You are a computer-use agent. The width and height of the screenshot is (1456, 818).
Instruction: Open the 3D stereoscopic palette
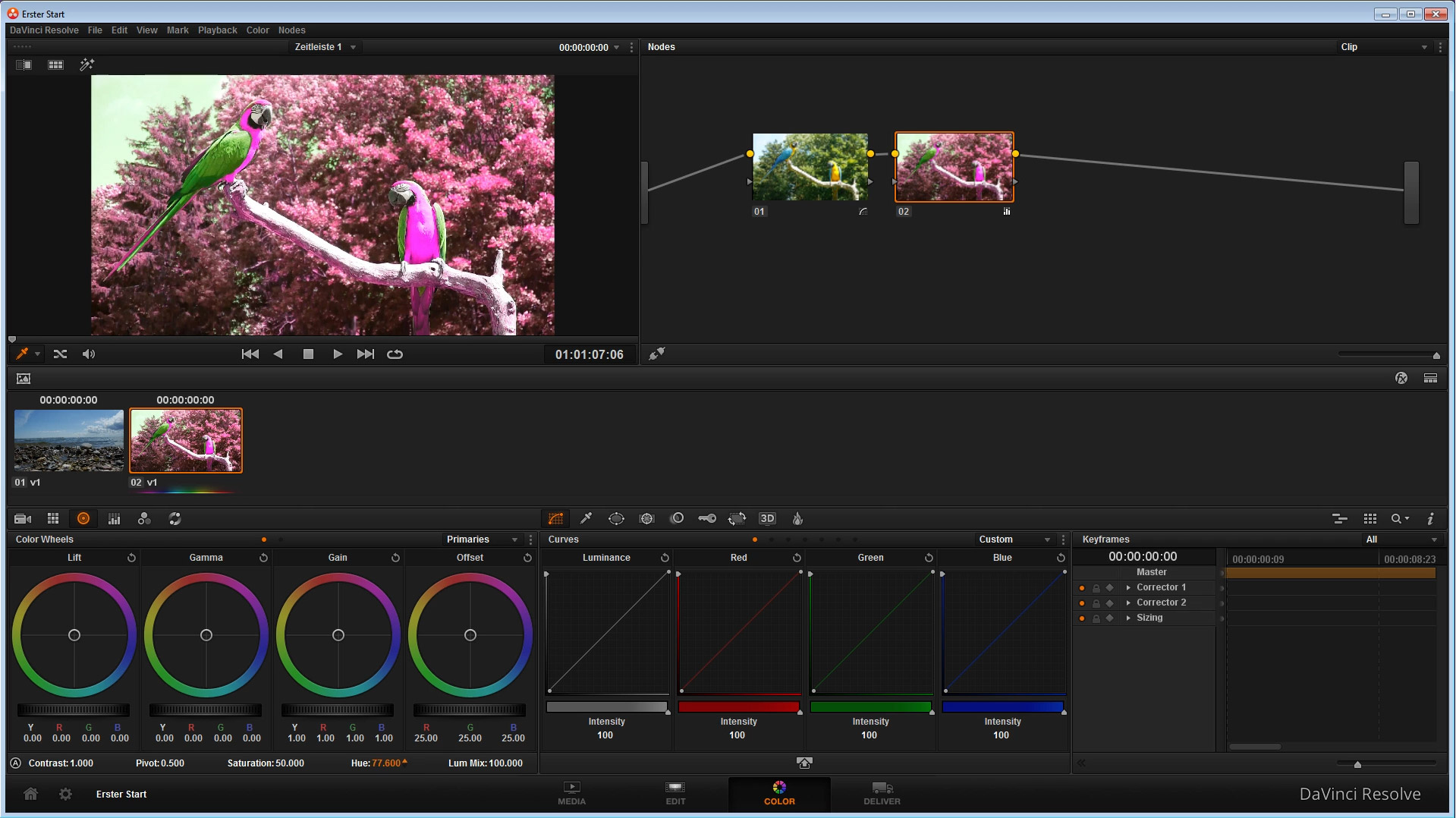[767, 518]
